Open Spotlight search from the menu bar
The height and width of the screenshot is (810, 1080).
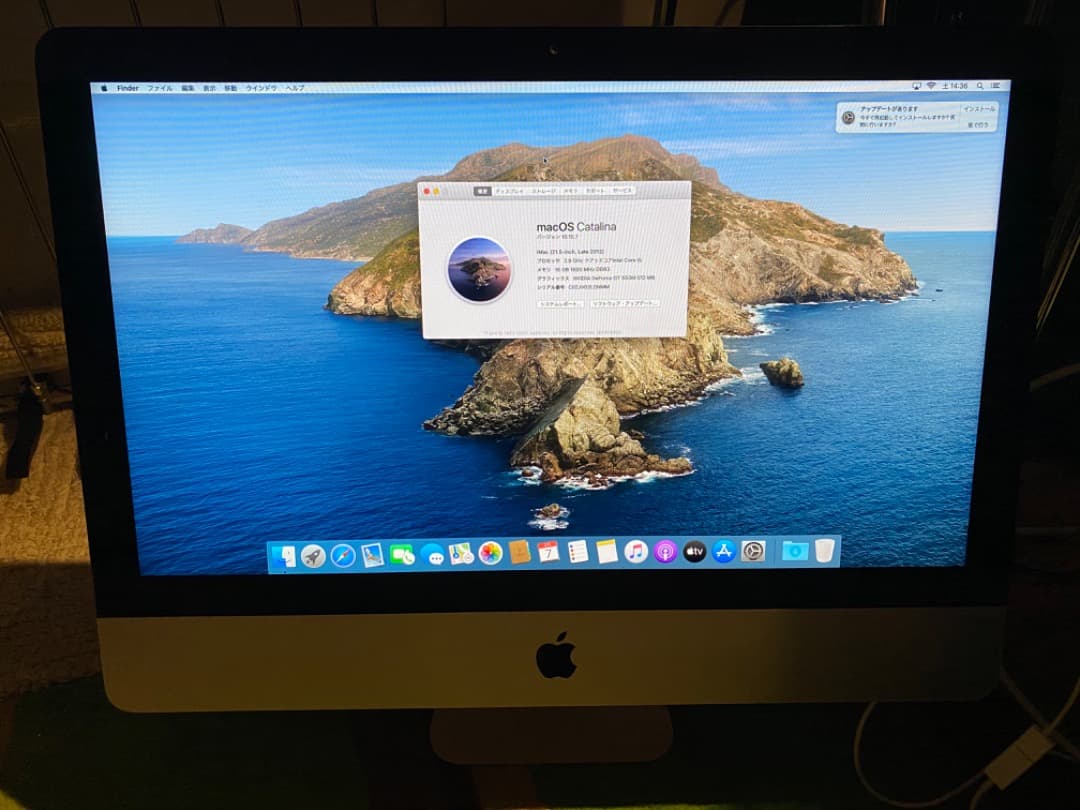coord(980,85)
